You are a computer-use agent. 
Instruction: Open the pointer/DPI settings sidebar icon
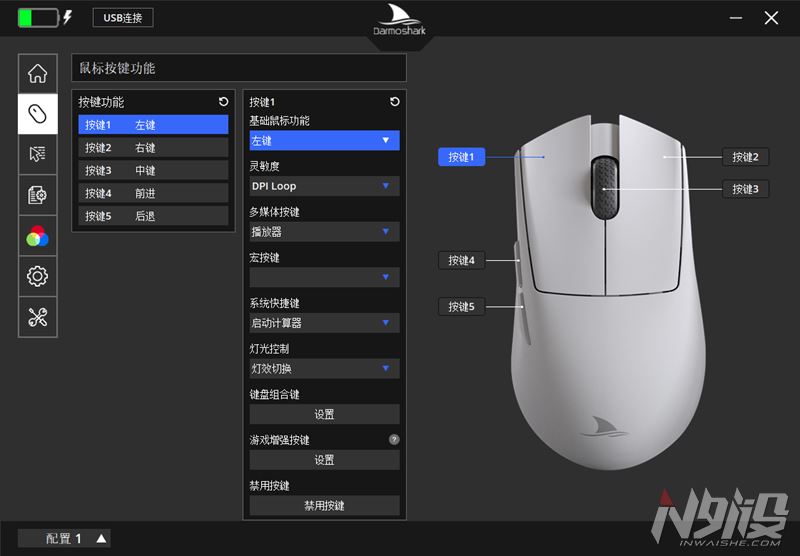coord(38,154)
